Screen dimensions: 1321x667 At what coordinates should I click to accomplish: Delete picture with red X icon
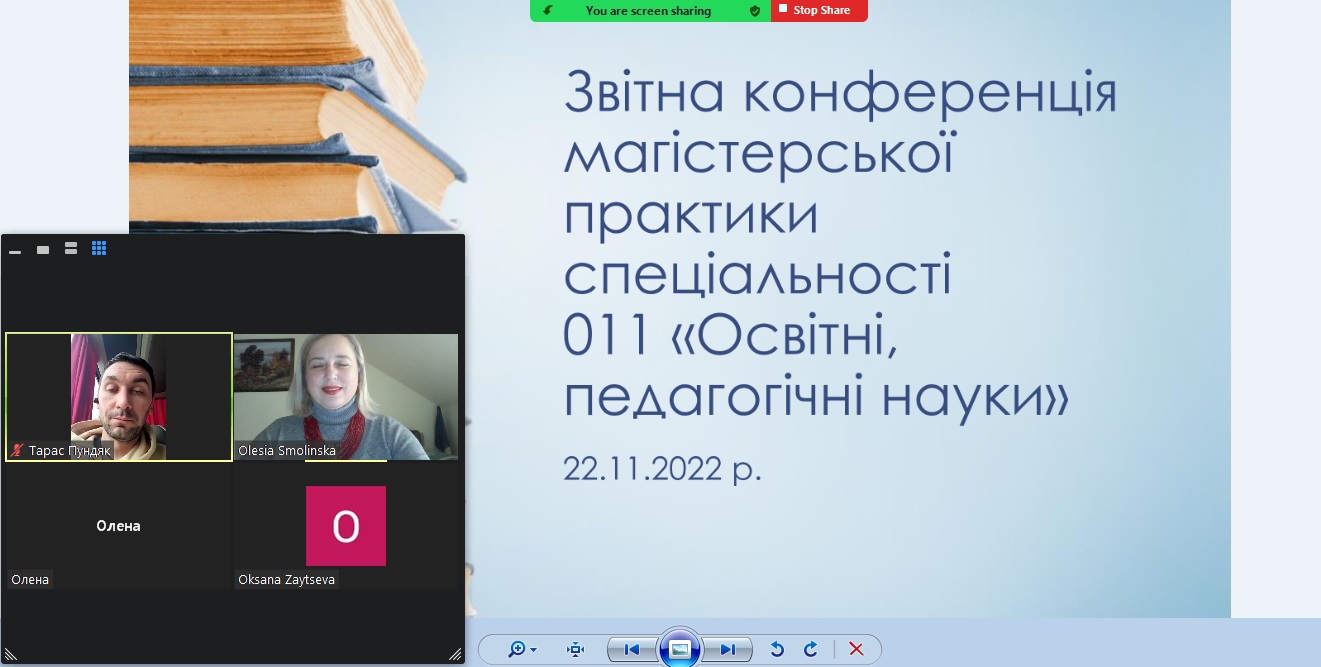coord(856,649)
